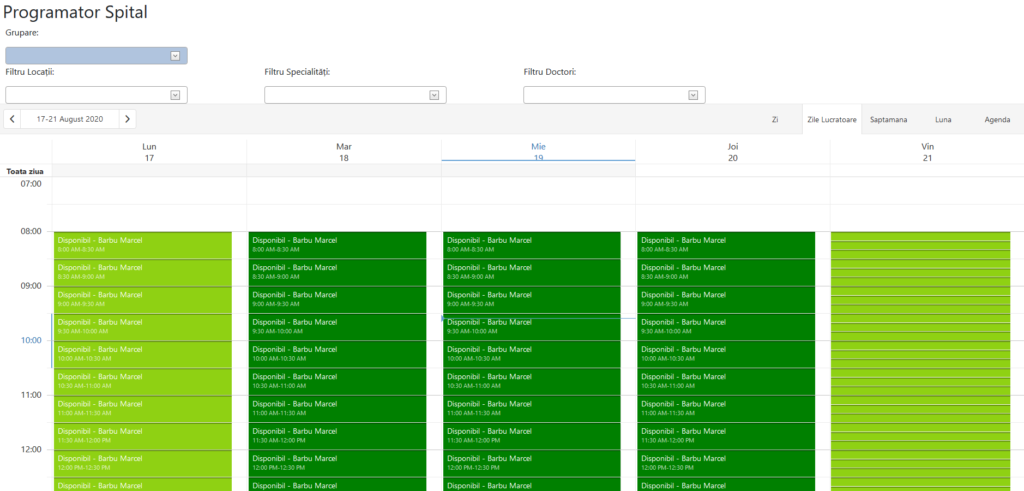Click the Lun 17 day header

tap(149, 152)
